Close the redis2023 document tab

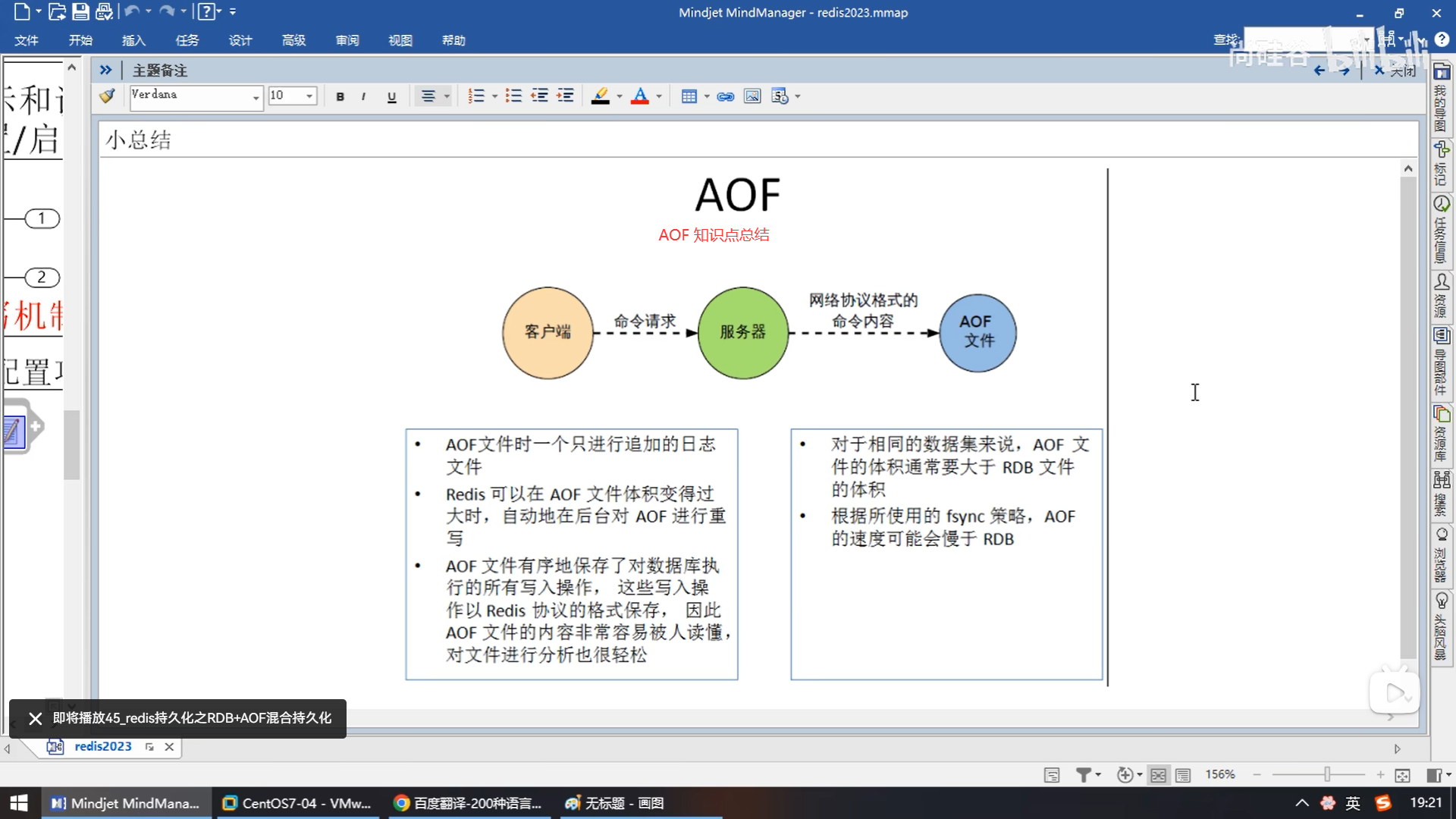pyautogui.click(x=169, y=747)
